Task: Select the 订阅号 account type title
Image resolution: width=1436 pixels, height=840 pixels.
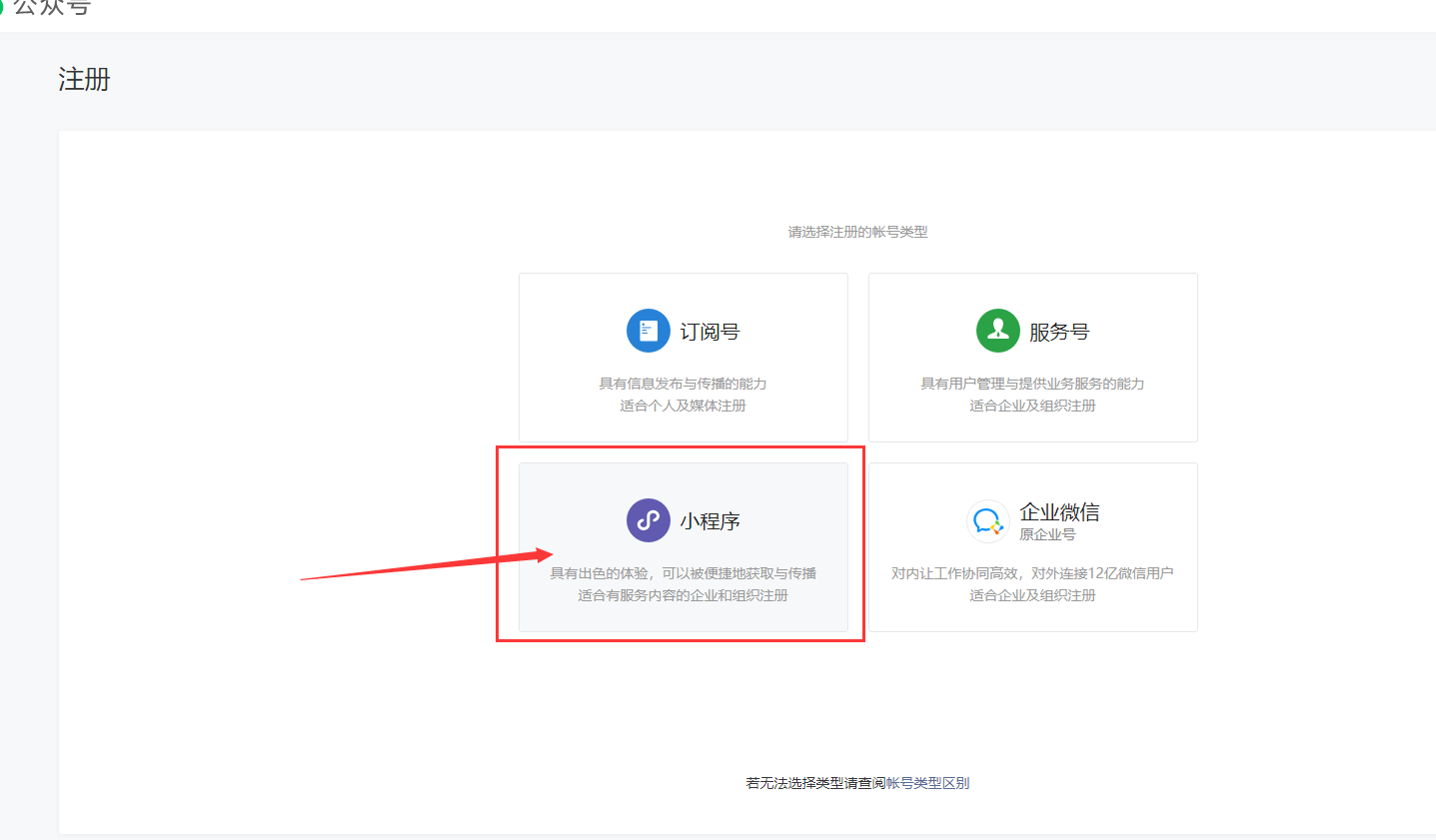Action: tap(710, 332)
